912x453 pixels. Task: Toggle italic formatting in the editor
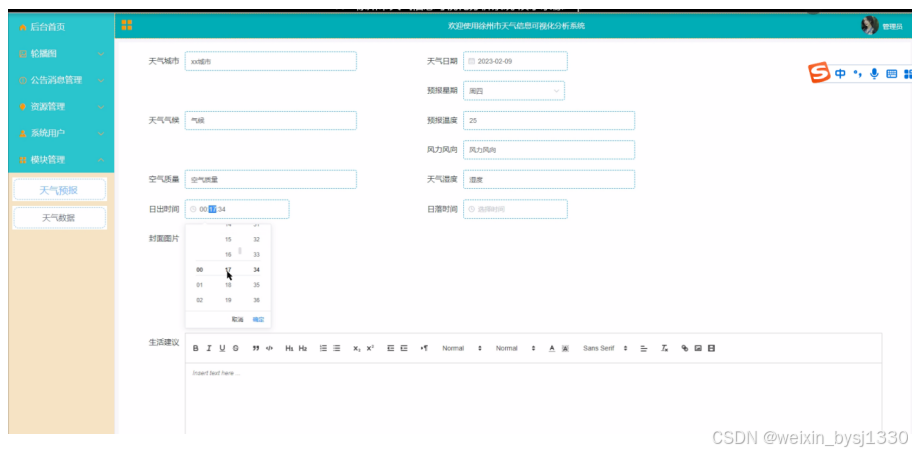point(209,348)
